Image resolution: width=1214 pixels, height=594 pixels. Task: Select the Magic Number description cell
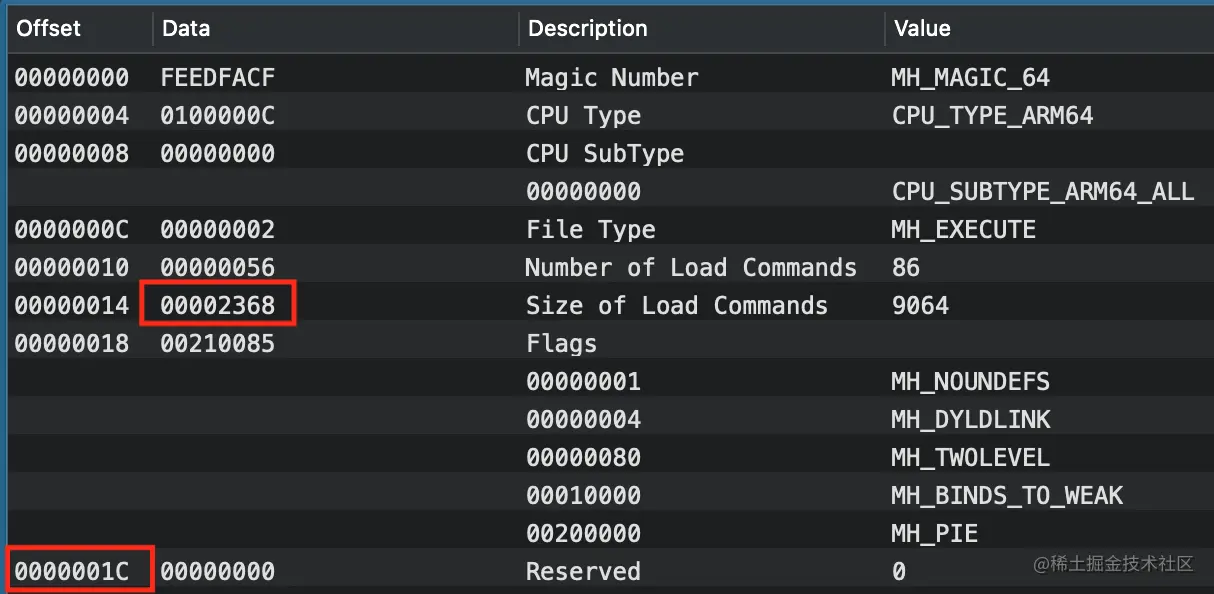612,78
